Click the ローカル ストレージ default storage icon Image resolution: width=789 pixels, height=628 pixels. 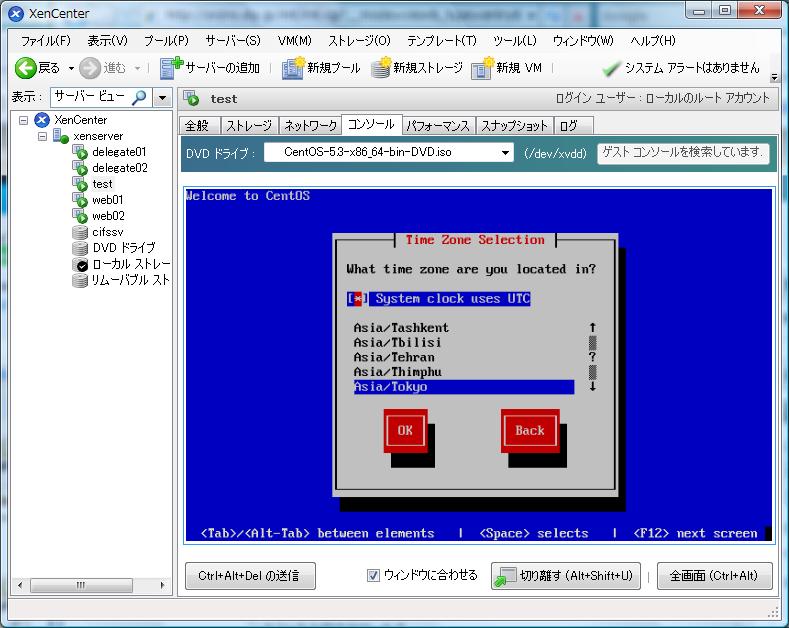coord(80,264)
